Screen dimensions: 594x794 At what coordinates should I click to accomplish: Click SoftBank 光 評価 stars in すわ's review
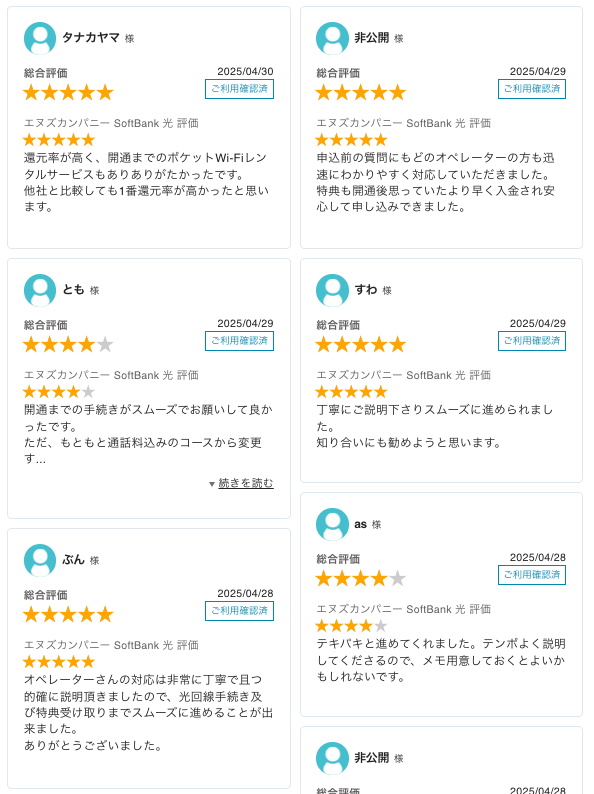tap(351, 391)
